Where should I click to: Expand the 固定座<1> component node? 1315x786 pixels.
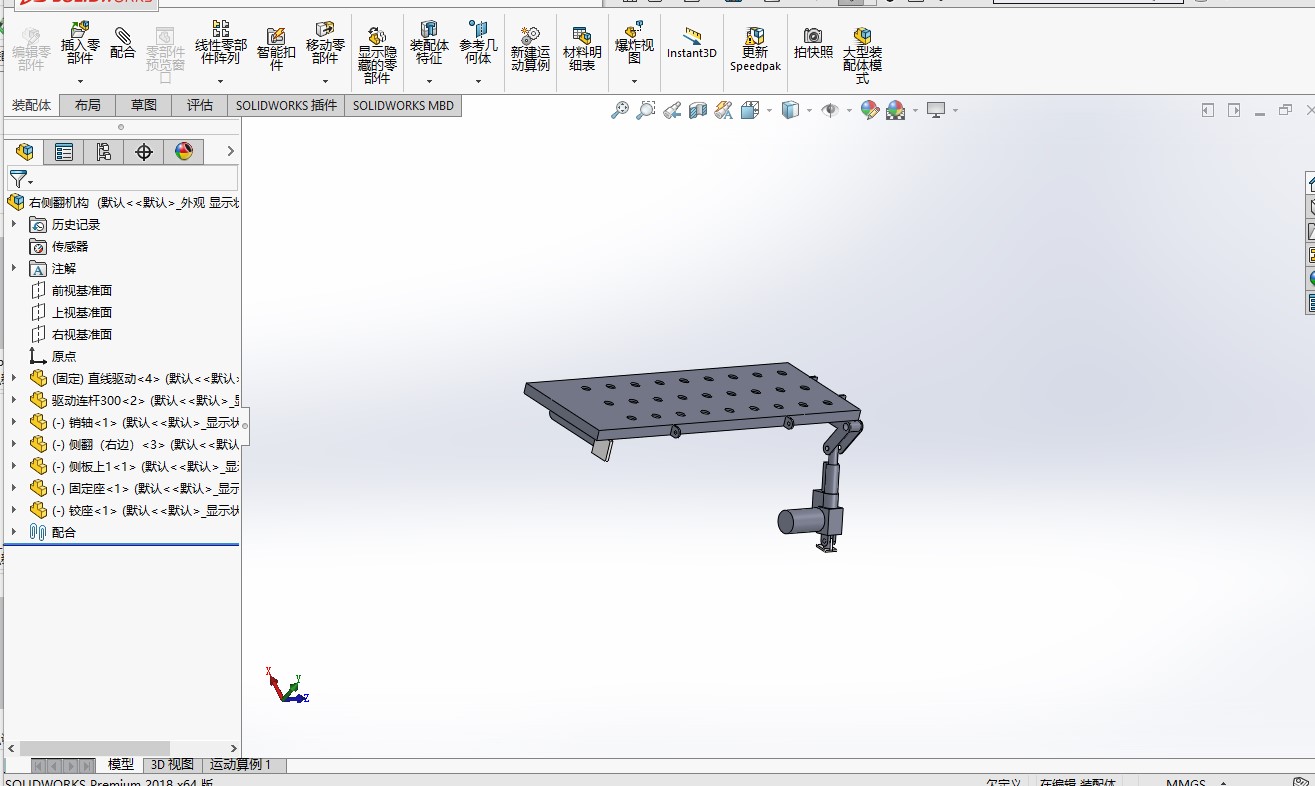coord(14,488)
